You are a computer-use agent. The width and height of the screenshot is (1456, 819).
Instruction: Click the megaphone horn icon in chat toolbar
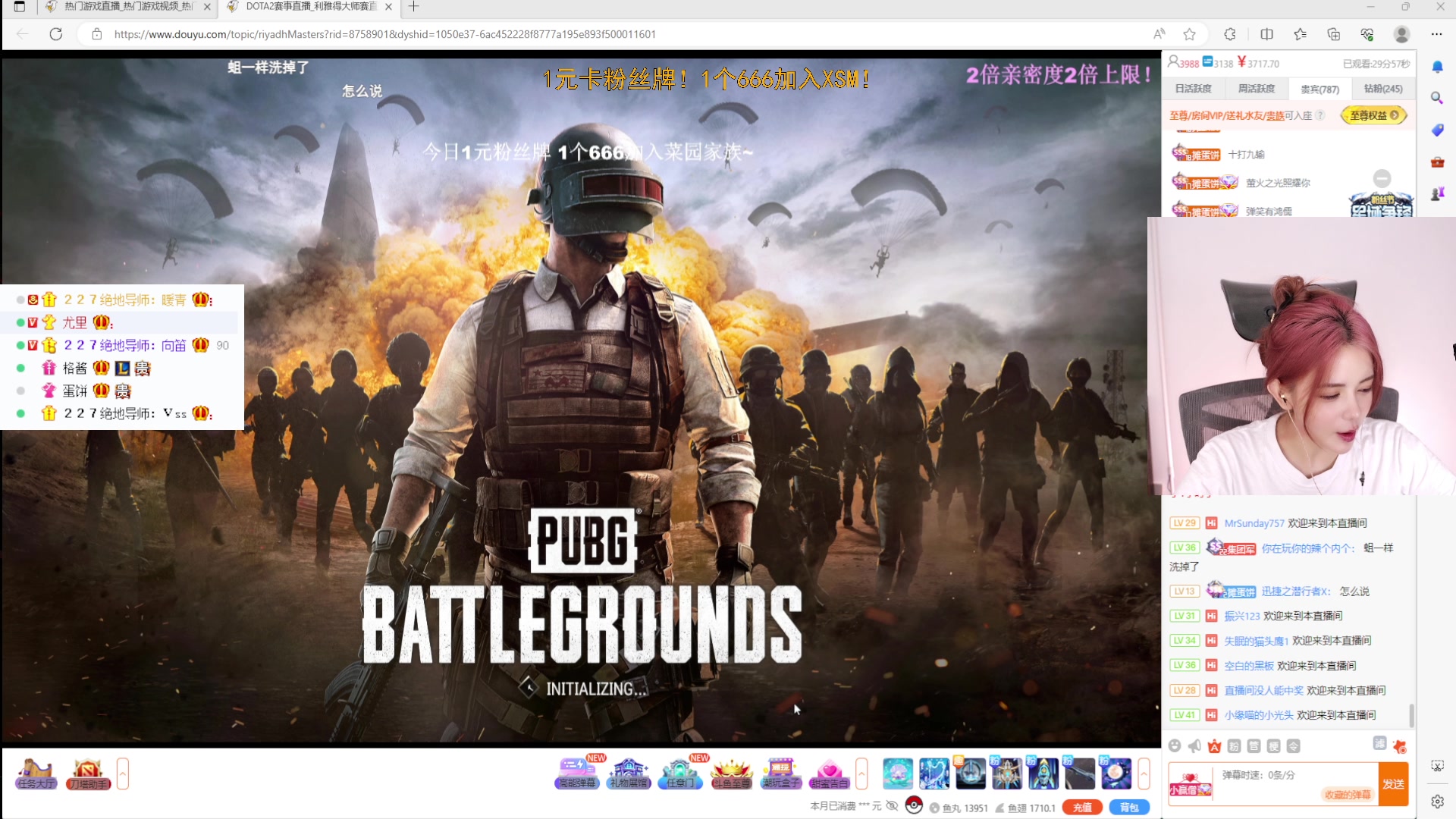(x=1194, y=746)
